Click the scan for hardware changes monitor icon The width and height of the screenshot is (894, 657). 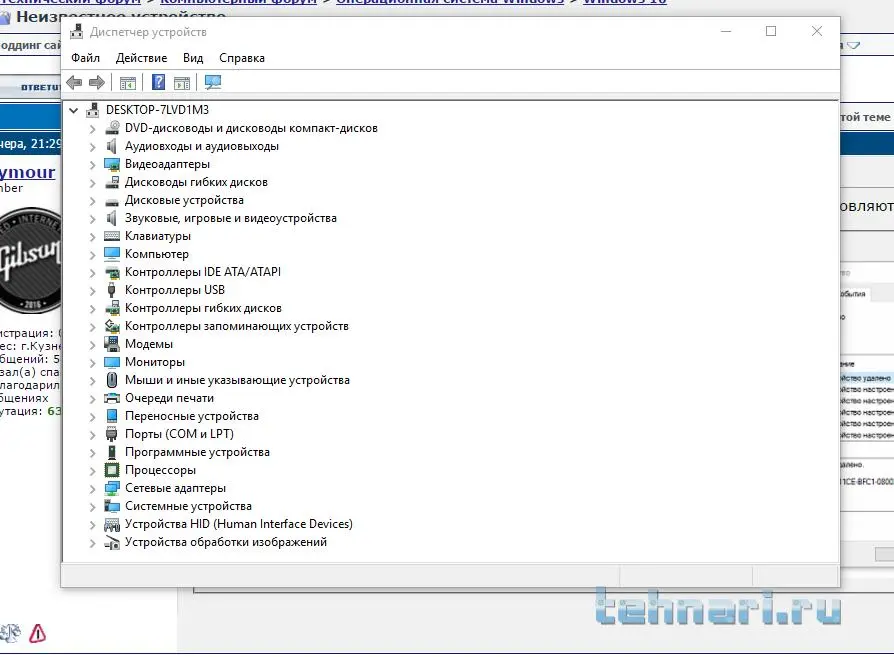tap(213, 83)
